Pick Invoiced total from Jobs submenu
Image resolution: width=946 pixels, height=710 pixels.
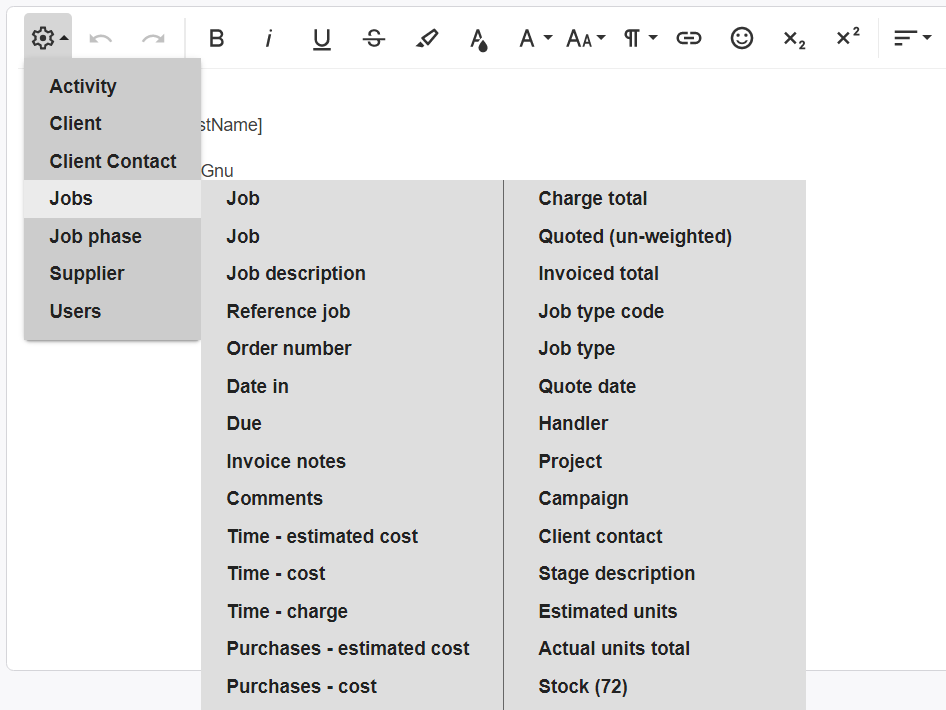598,273
